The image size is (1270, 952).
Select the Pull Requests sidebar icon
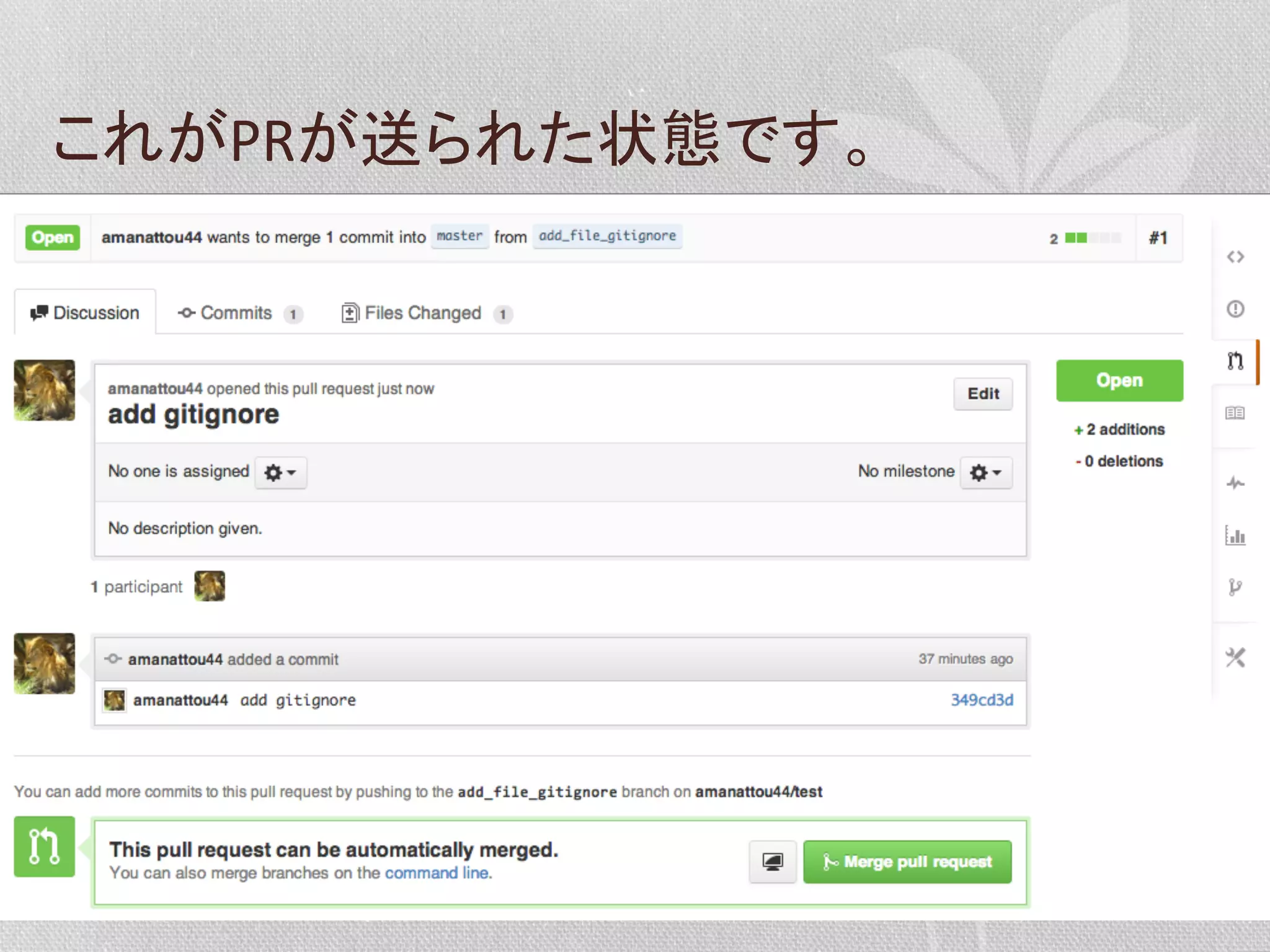[1235, 361]
